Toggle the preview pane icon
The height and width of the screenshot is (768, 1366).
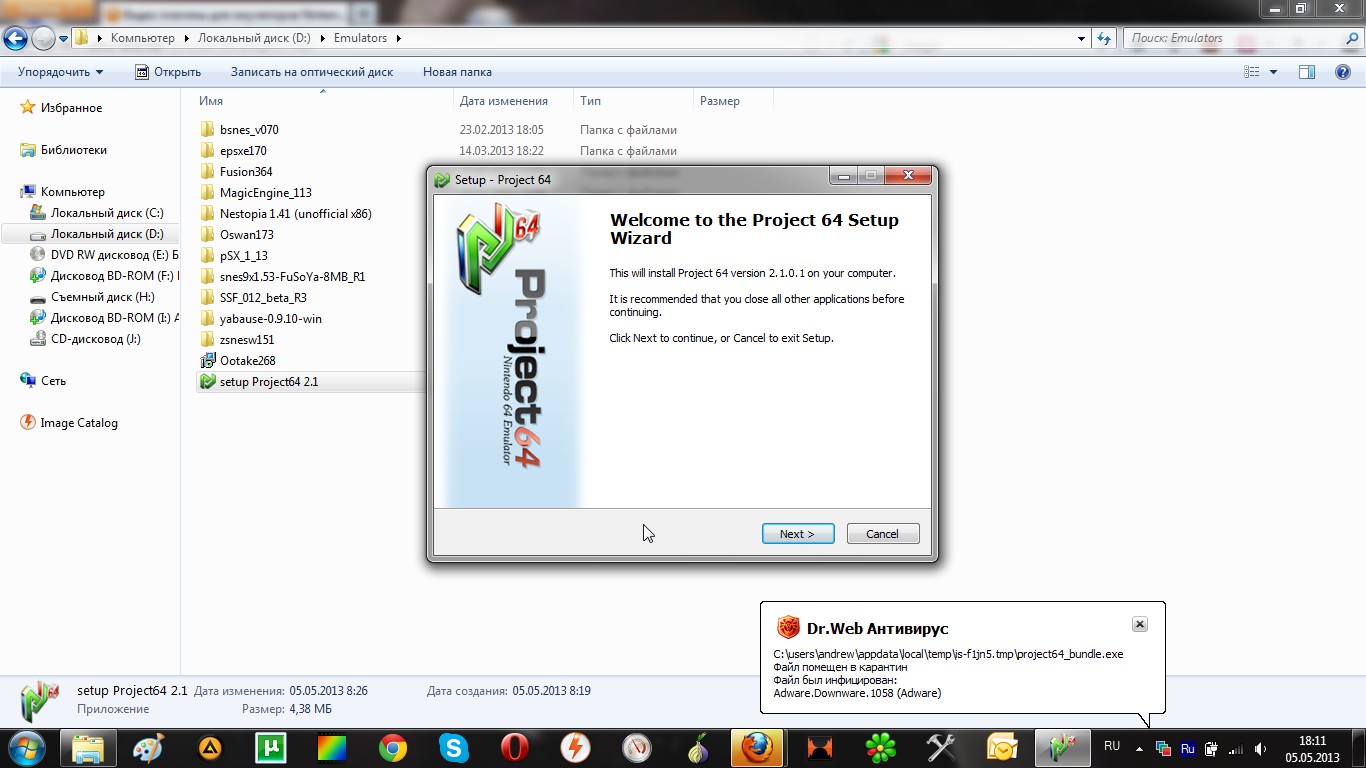point(1306,72)
